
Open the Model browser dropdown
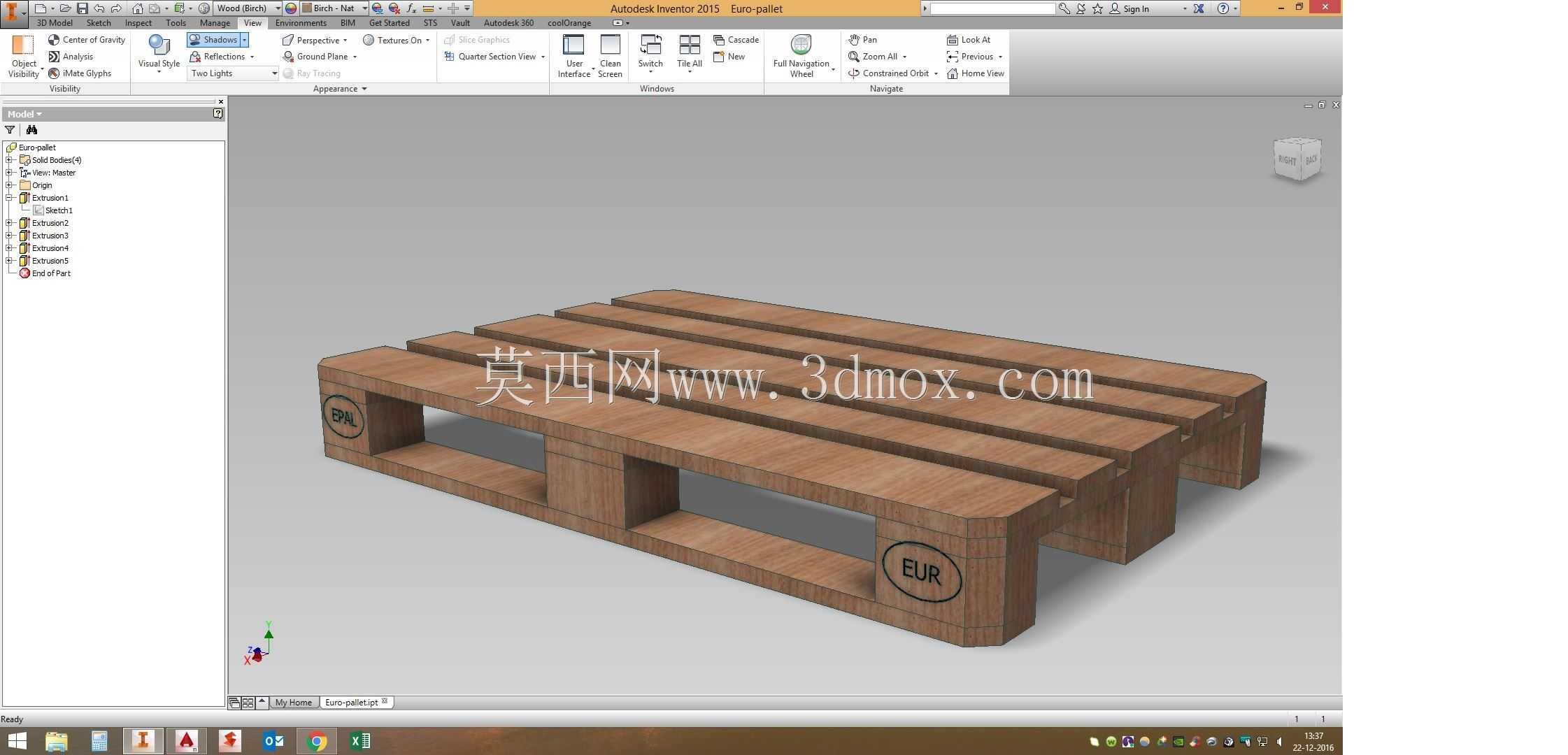pos(24,114)
